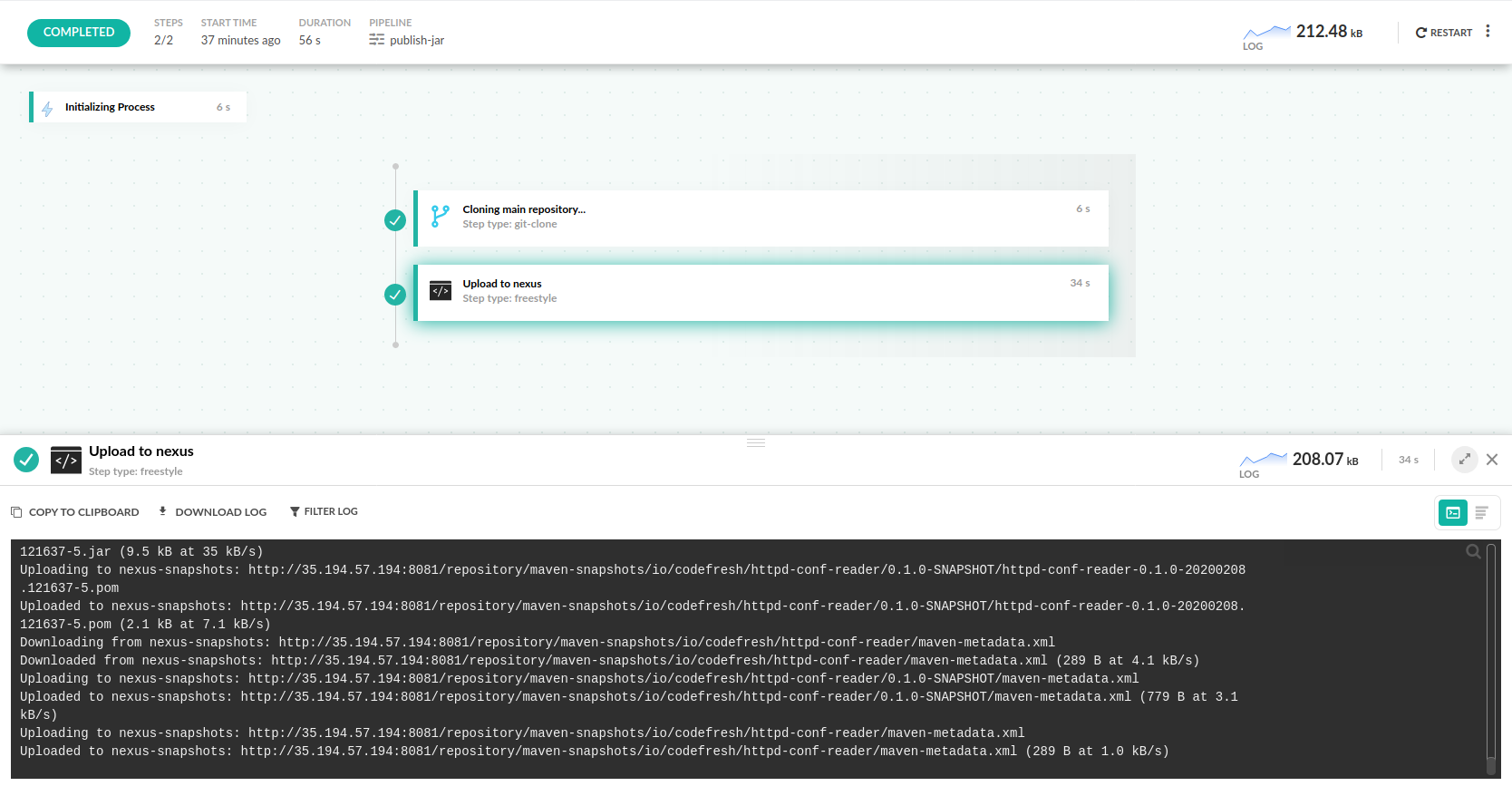Click the '6 s' time on Cloning step

[x=1083, y=209]
